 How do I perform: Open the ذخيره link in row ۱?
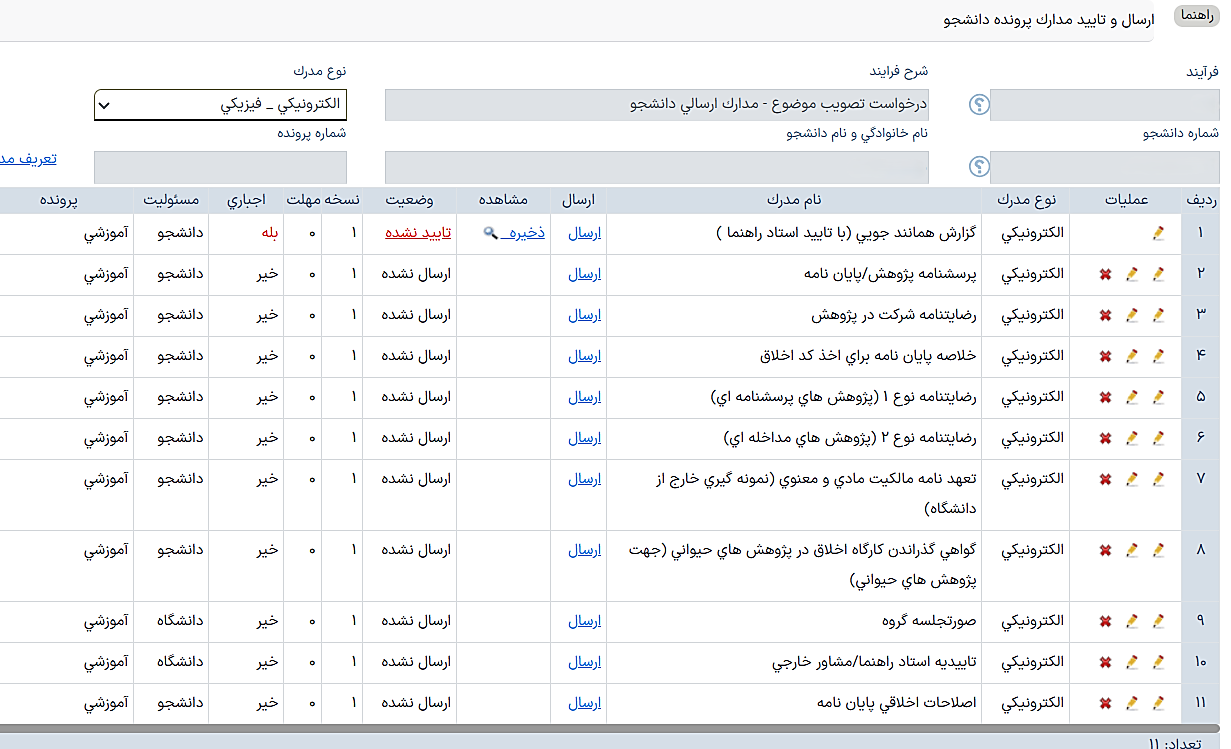523,233
